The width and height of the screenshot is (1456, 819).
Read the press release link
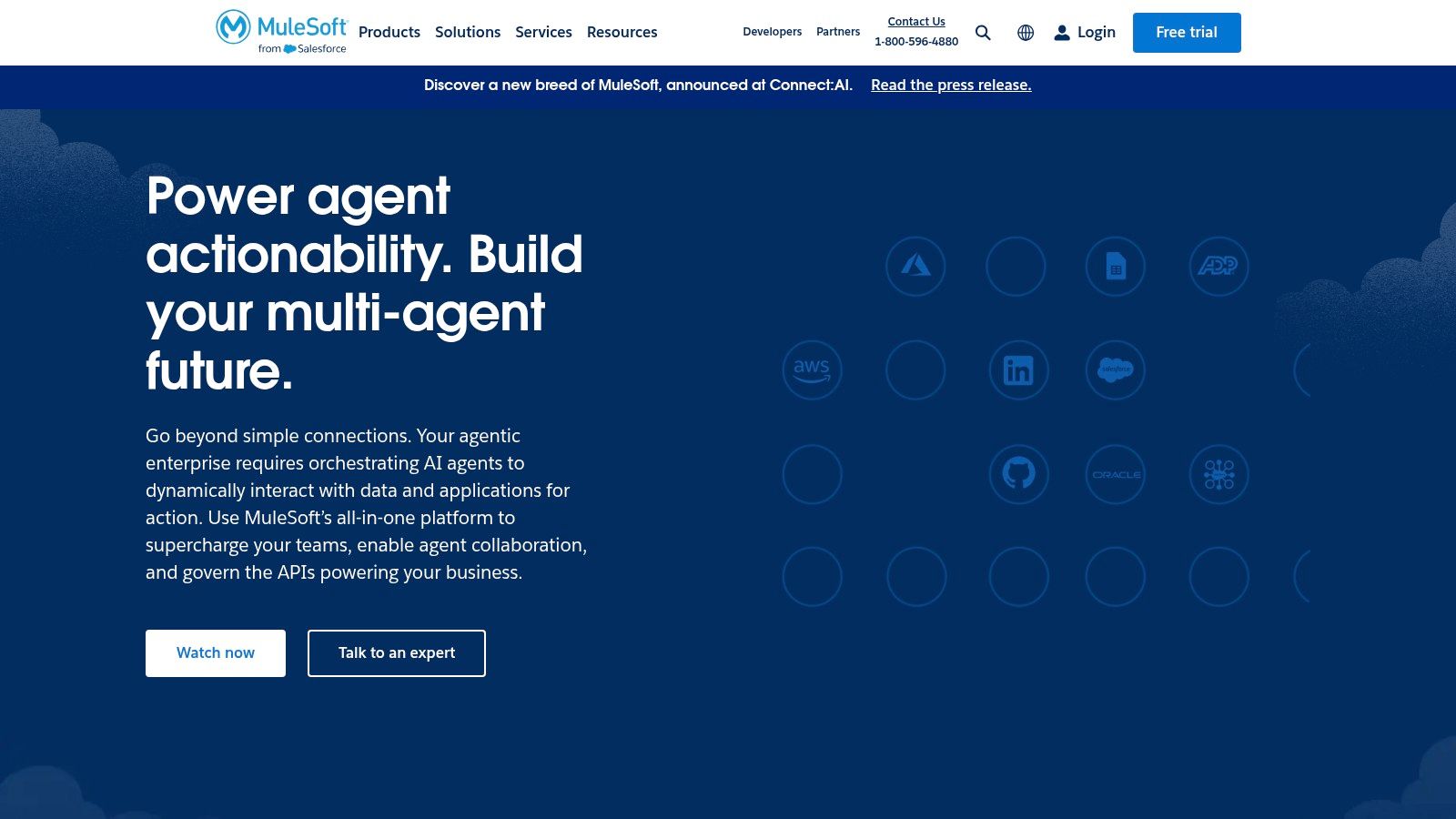tap(951, 85)
